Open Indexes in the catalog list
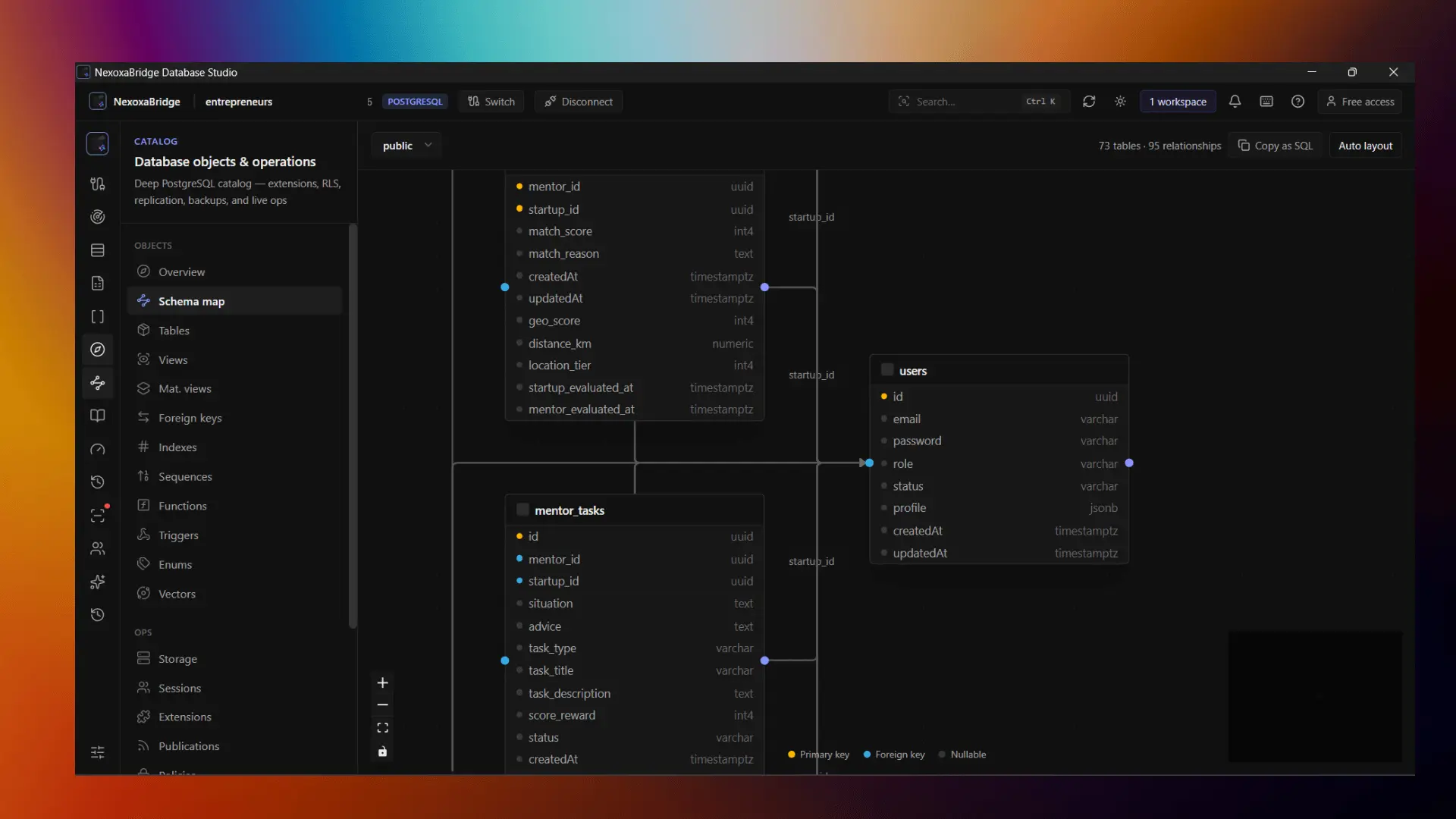This screenshot has height=819, width=1456. click(235, 447)
